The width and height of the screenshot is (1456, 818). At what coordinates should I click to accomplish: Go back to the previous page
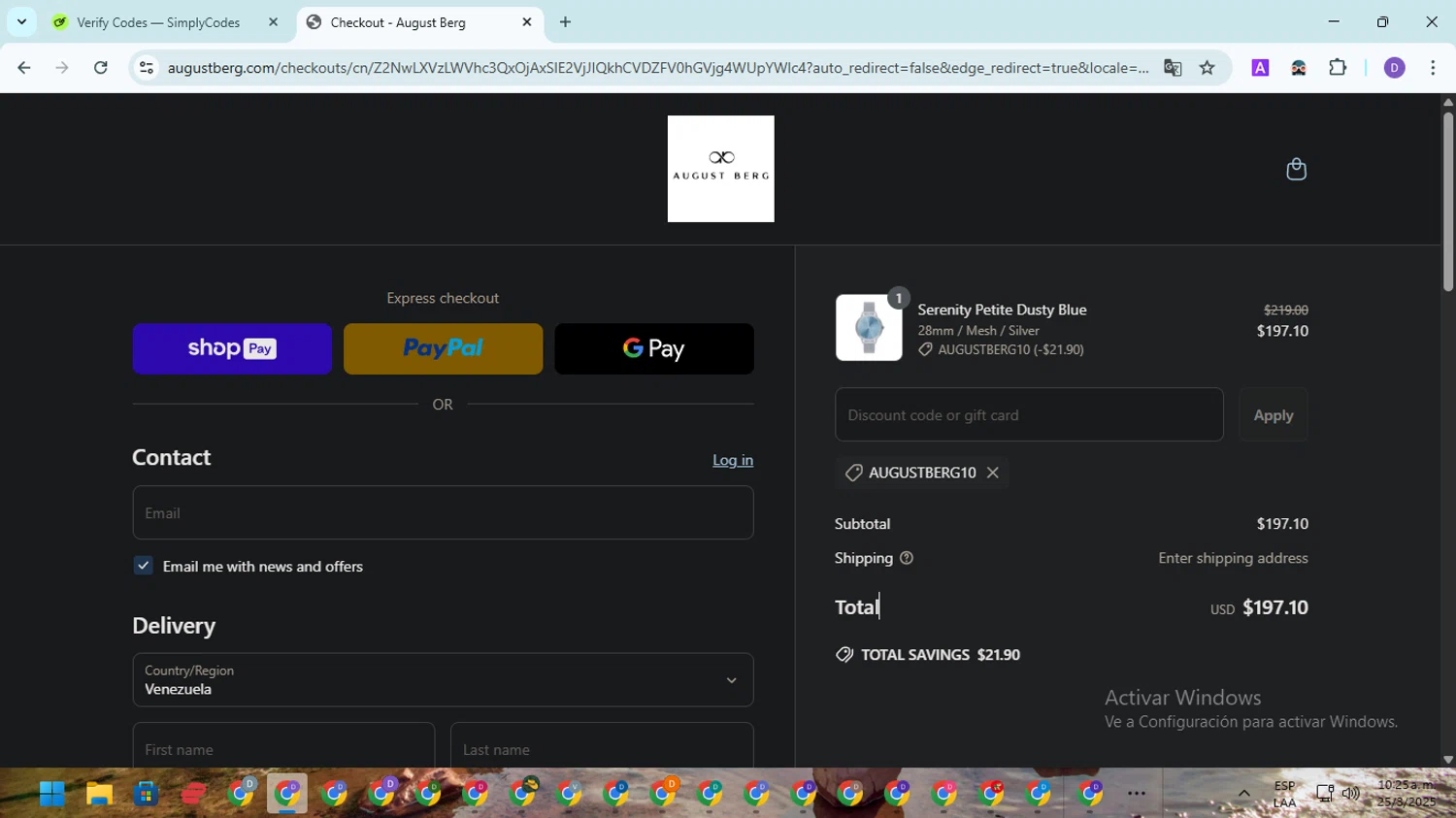point(24,68)
